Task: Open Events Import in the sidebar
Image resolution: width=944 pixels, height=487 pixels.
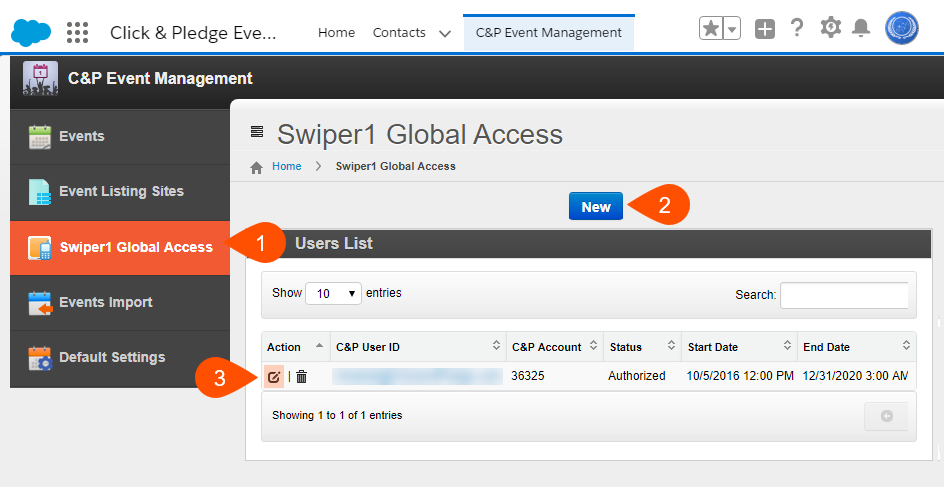Action: tap(120, 302)
